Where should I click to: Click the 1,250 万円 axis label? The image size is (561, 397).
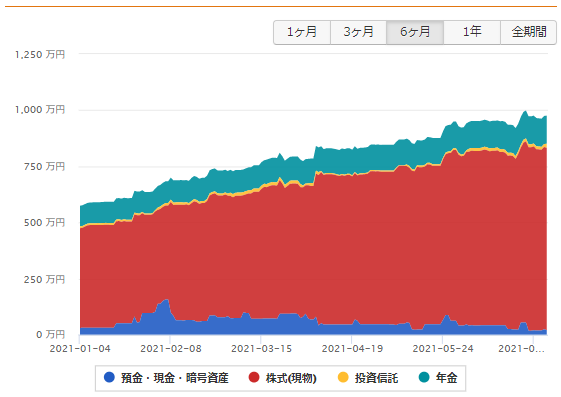coord(40,55)
